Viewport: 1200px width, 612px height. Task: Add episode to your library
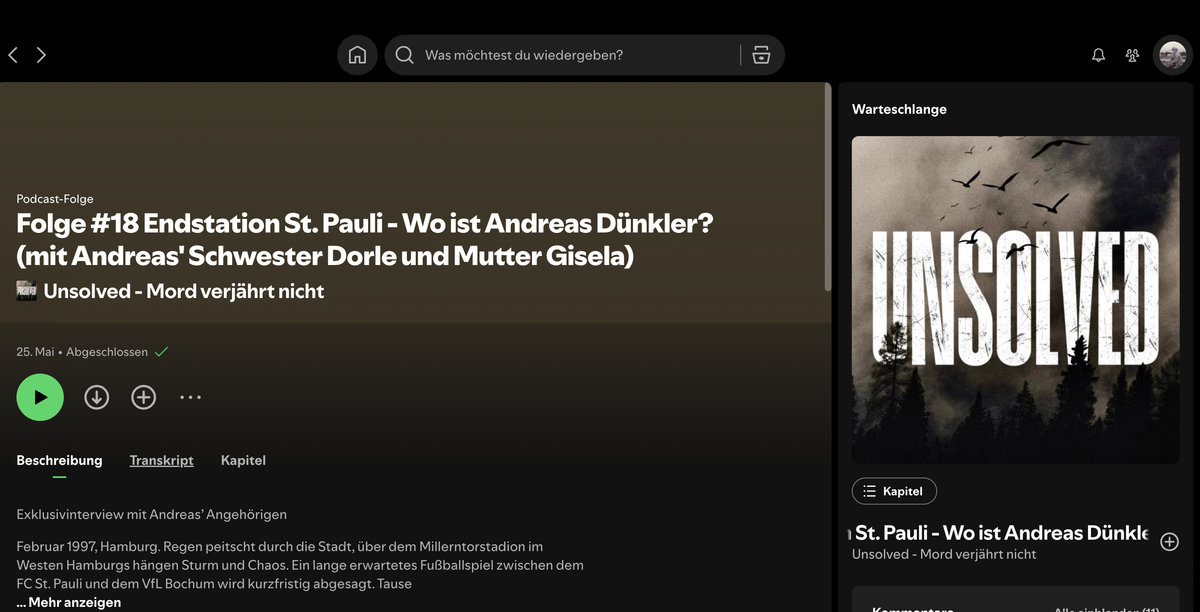tap(144, 397)
